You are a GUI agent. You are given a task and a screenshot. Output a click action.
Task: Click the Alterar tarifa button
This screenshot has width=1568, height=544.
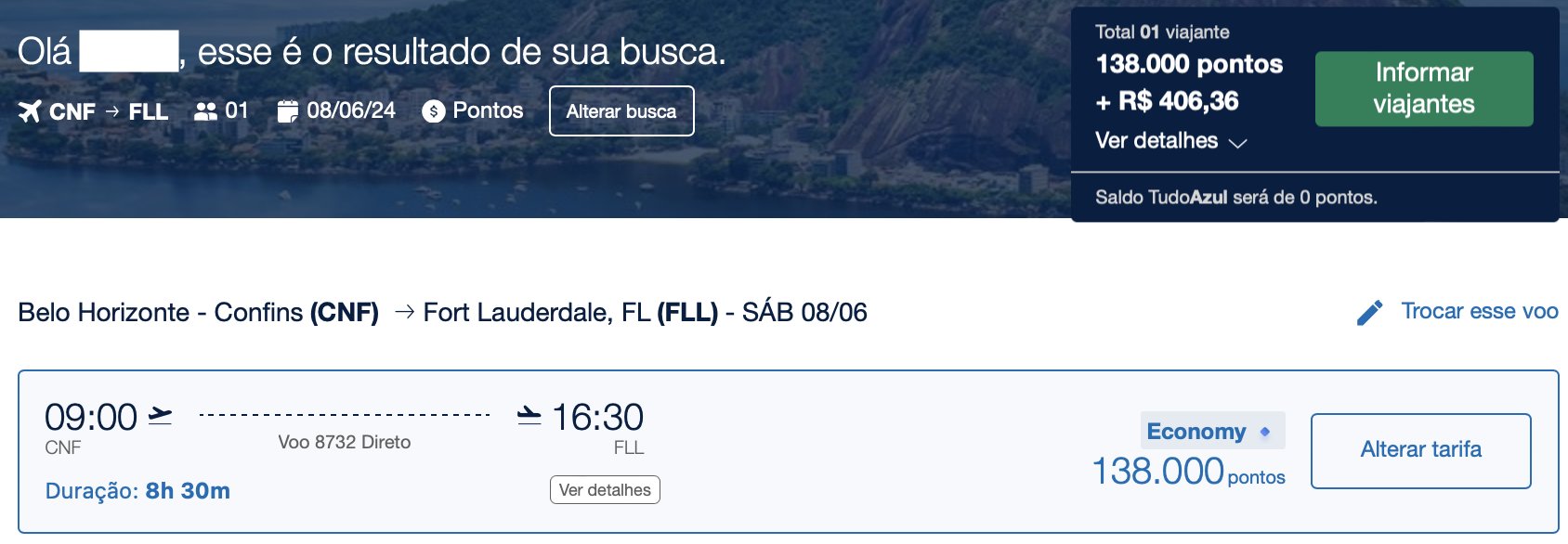[x=1421, y=451]
